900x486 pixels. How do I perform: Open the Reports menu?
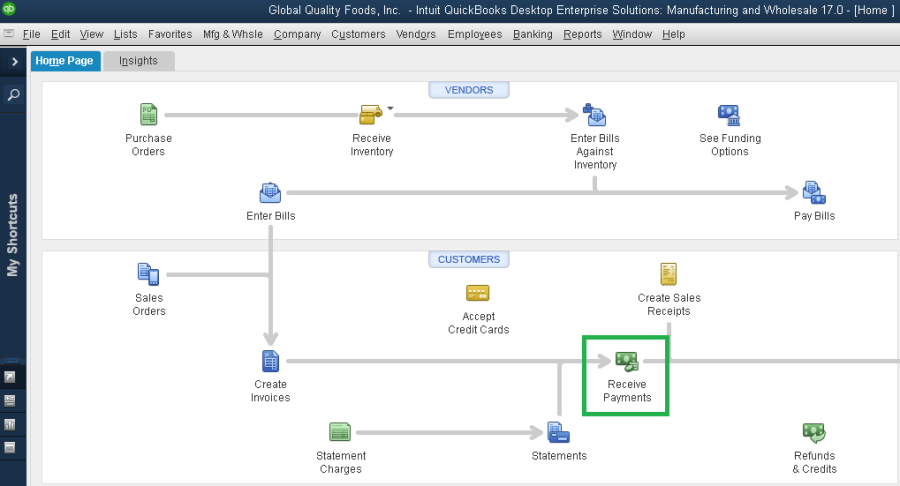(582, 34)
